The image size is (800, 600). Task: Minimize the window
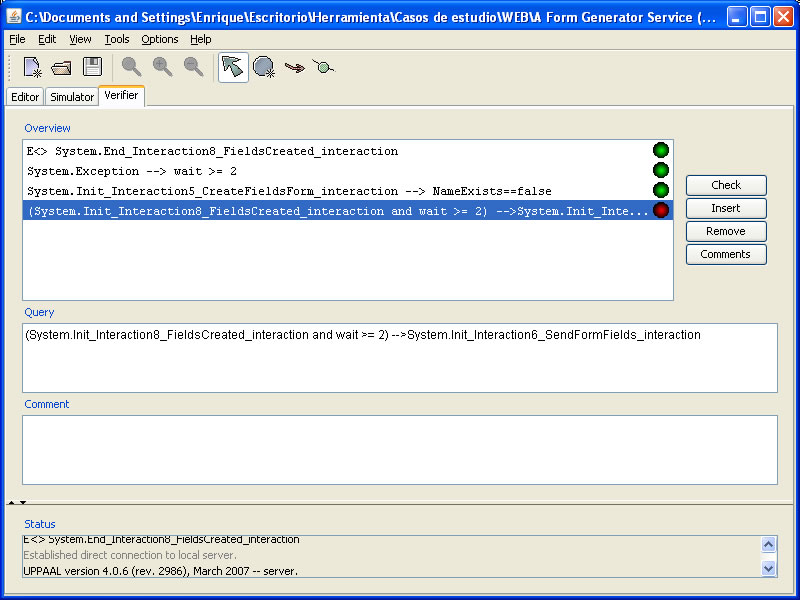736,17
